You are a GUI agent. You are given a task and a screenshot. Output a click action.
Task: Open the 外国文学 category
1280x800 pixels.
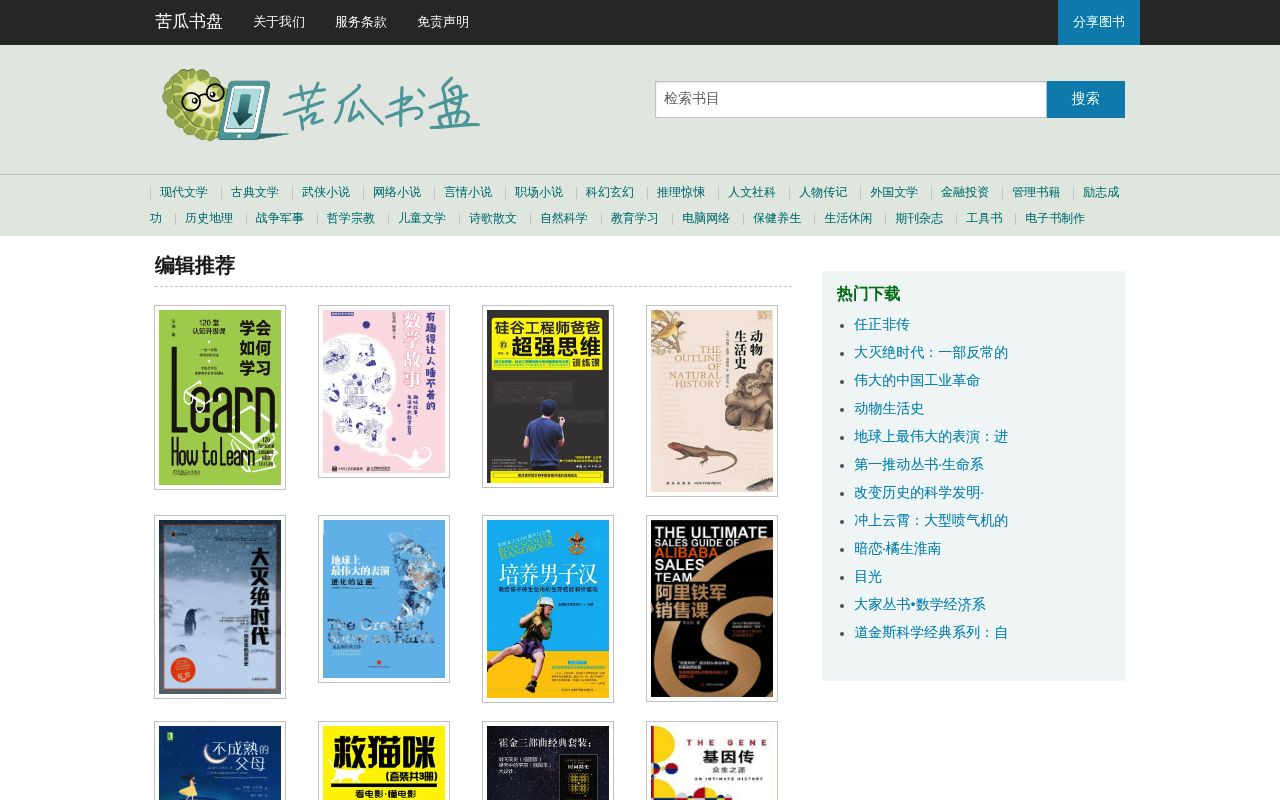(x=894, y=192)
